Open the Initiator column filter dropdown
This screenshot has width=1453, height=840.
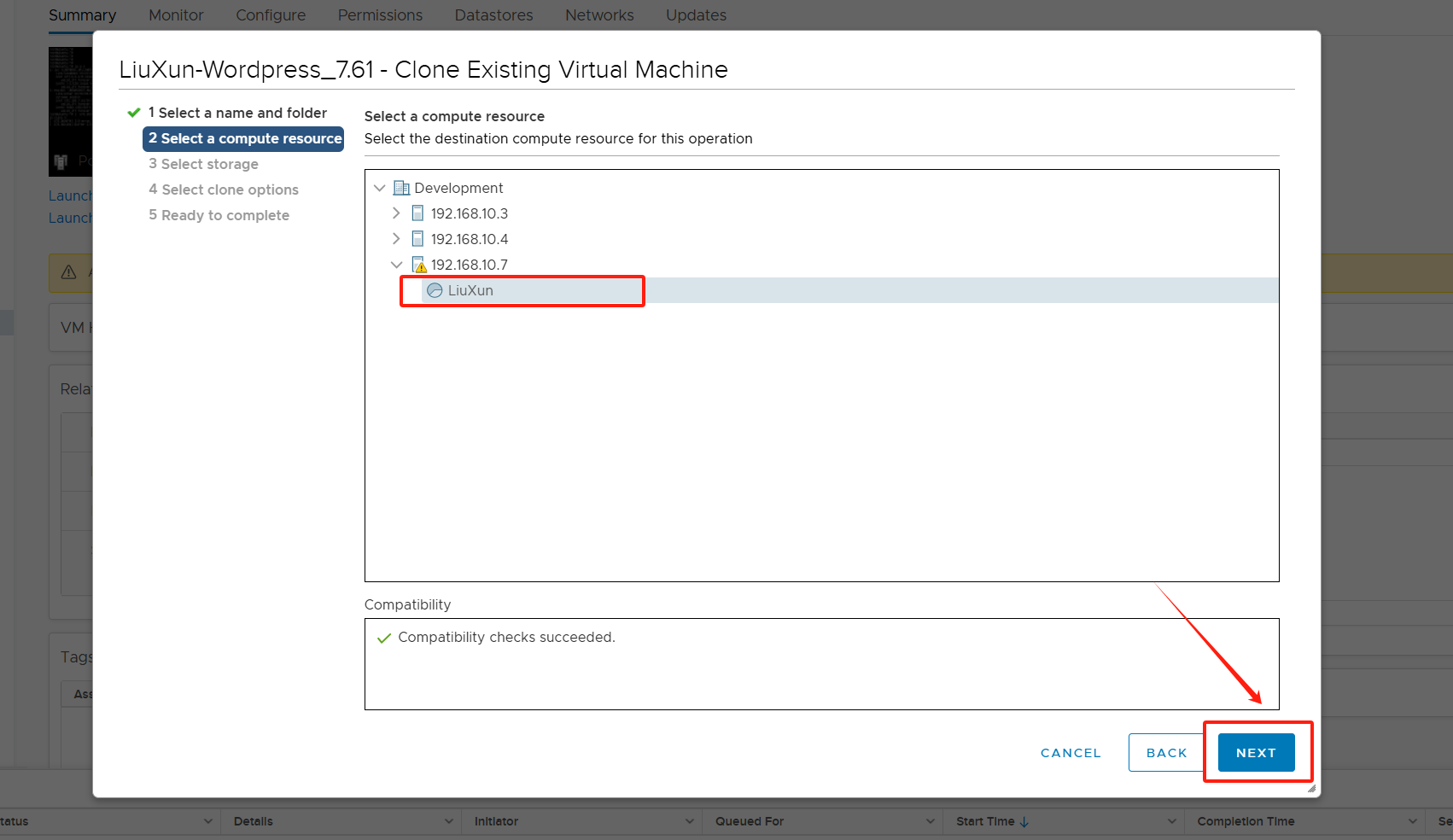pyautogui.click(x=690, y=821)
